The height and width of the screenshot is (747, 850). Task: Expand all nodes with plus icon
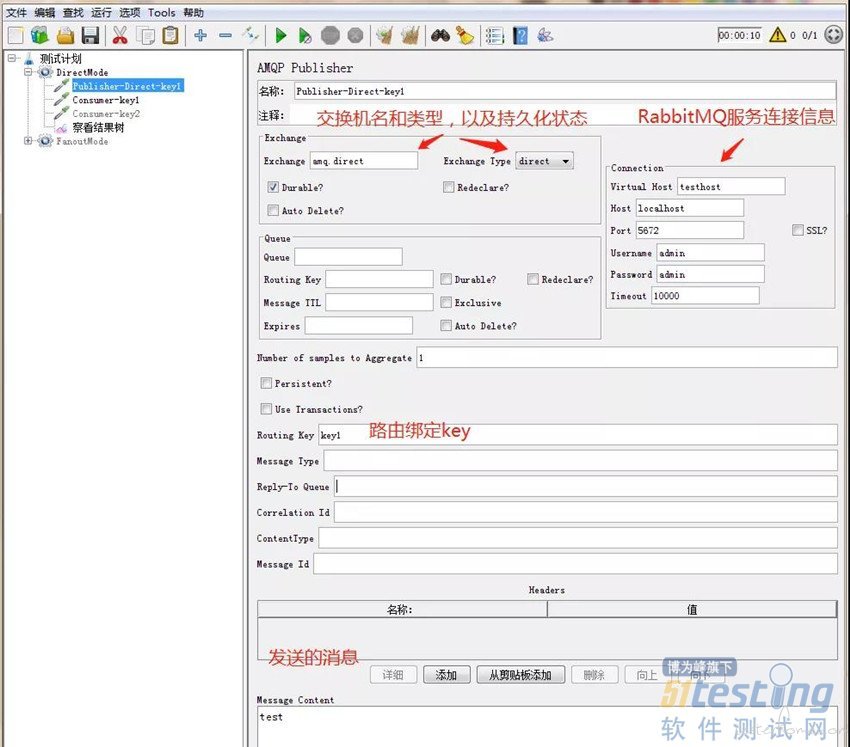pyautogui.click(x=201, y=36)
